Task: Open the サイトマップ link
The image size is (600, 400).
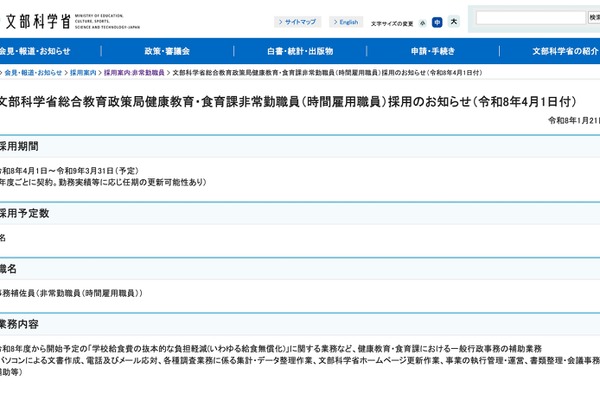Action: point(297,22)
